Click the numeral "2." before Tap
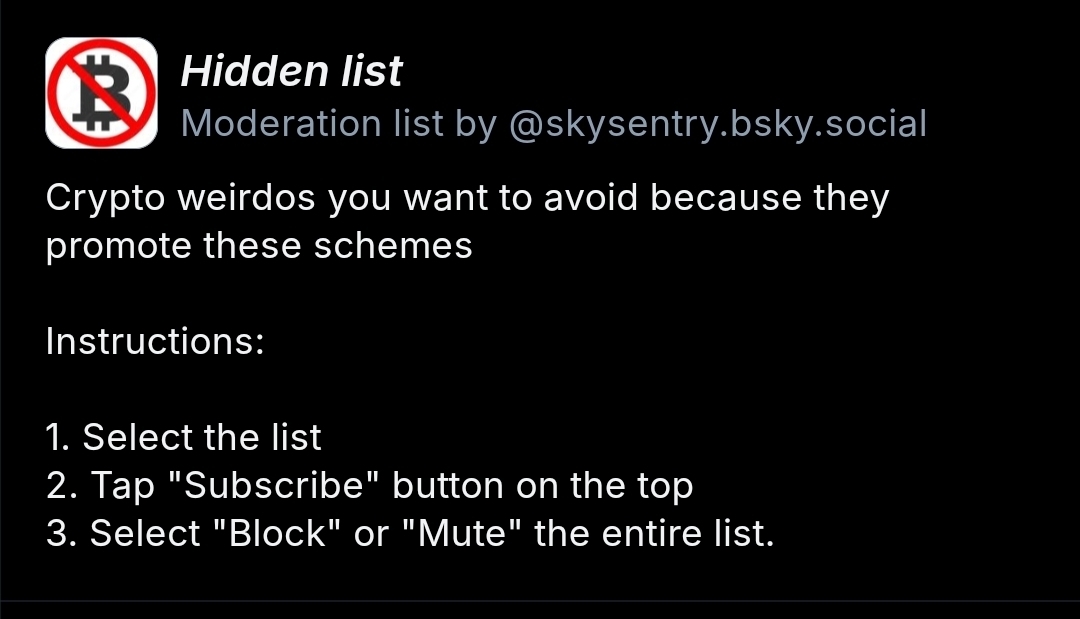Image resolution: width=1080 pixels, height=619 pixels. point(62,486)
